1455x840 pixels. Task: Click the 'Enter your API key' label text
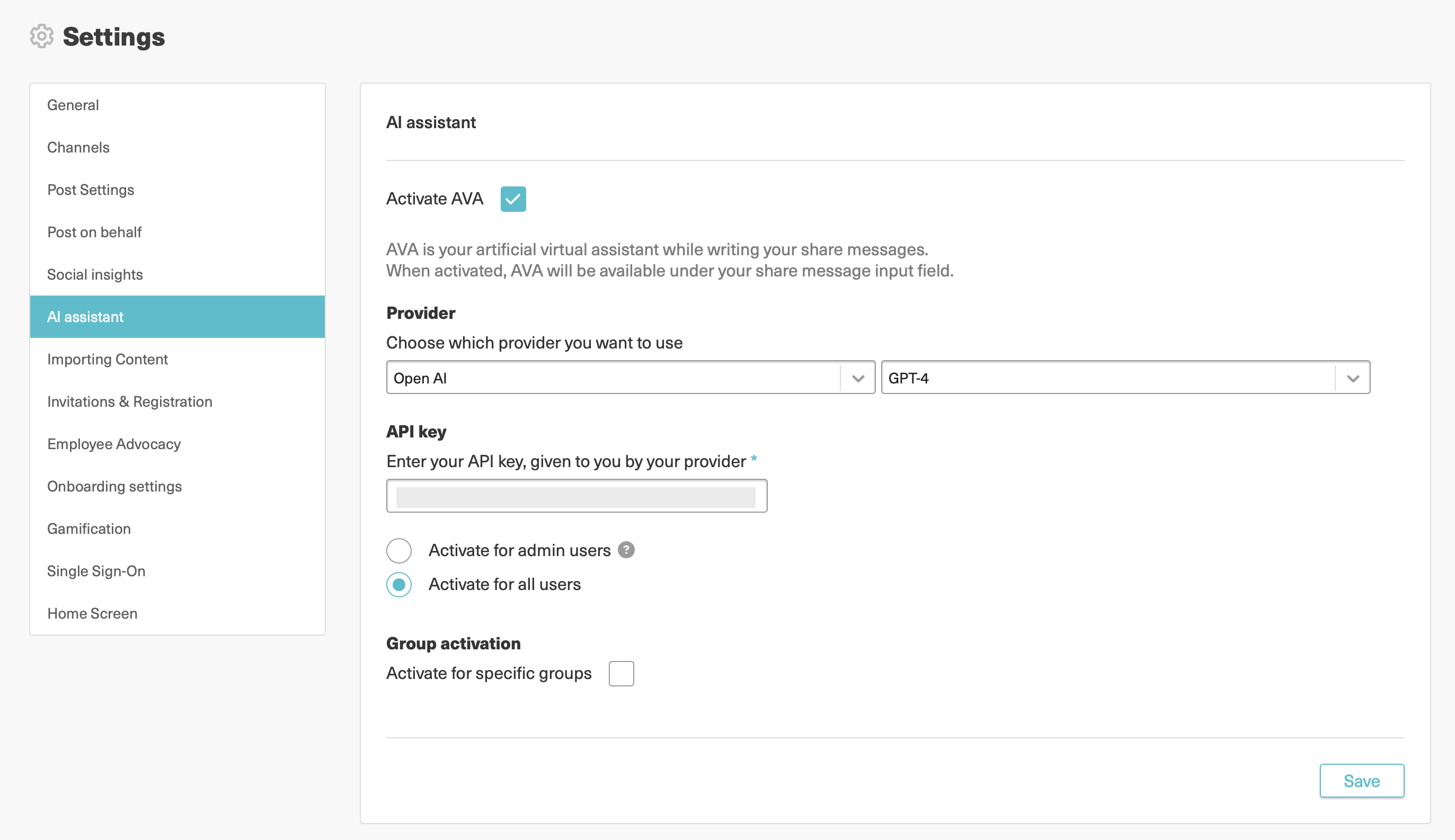(565, 461)
